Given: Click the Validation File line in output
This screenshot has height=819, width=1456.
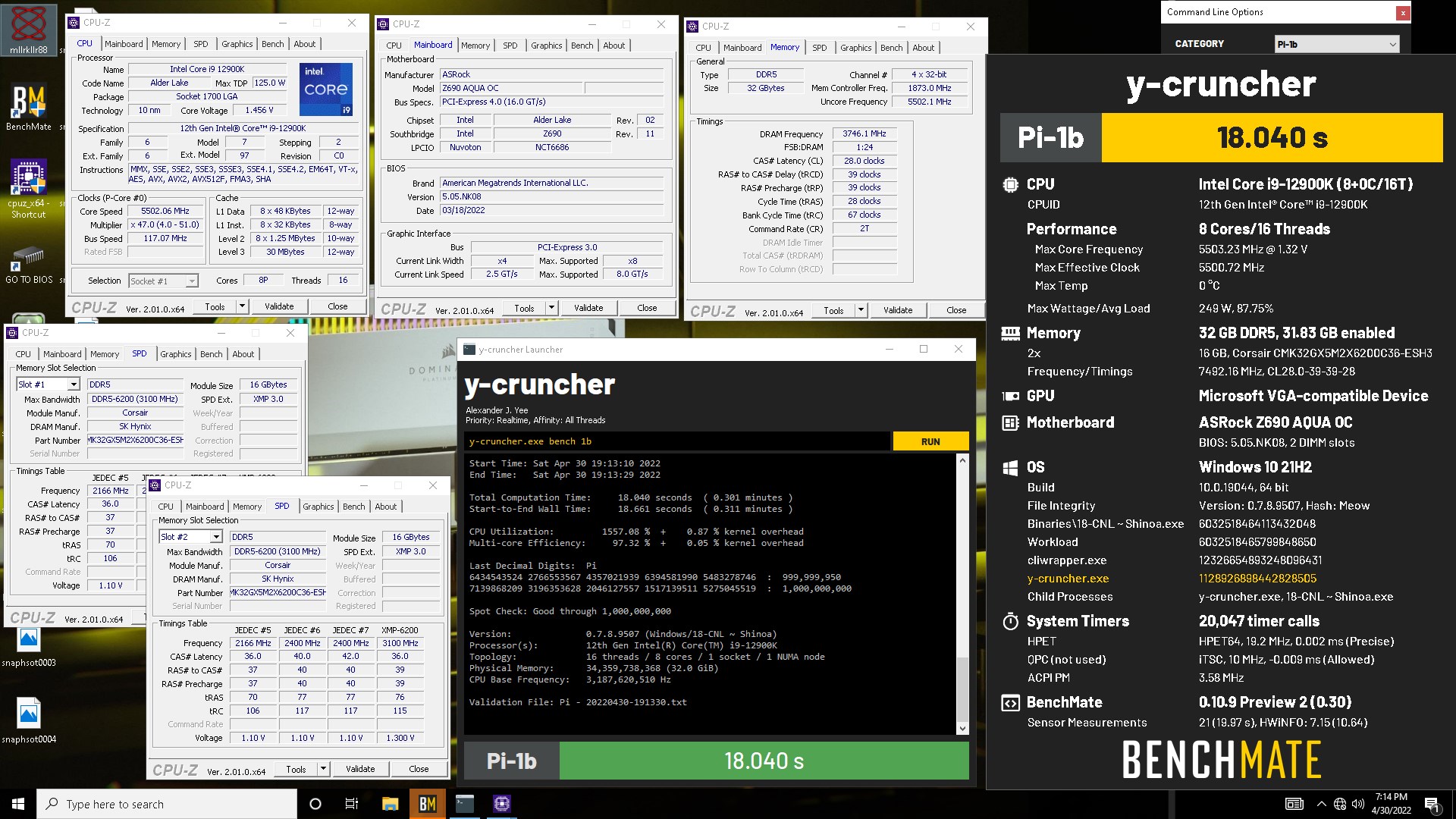Looking at the screenshot, I should (x=578, y=702).
